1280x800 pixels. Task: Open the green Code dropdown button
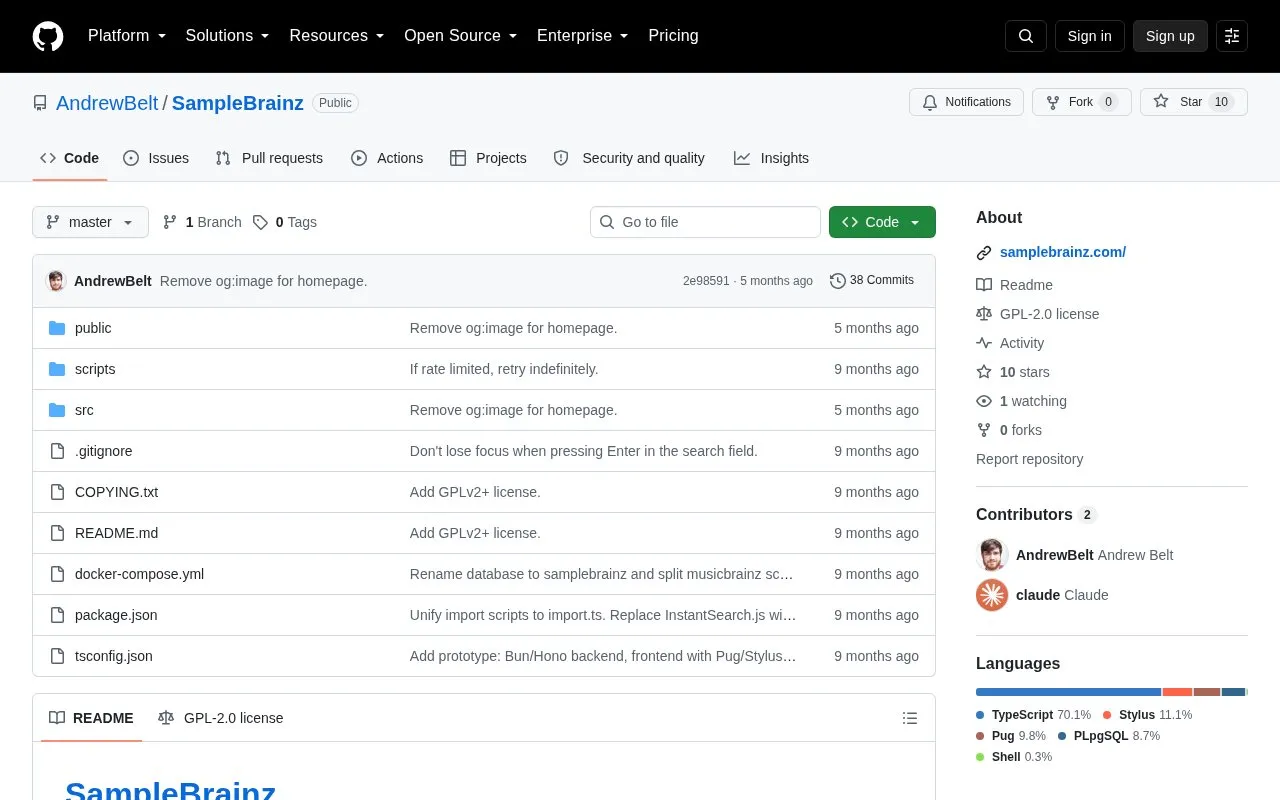click(882, 222)
